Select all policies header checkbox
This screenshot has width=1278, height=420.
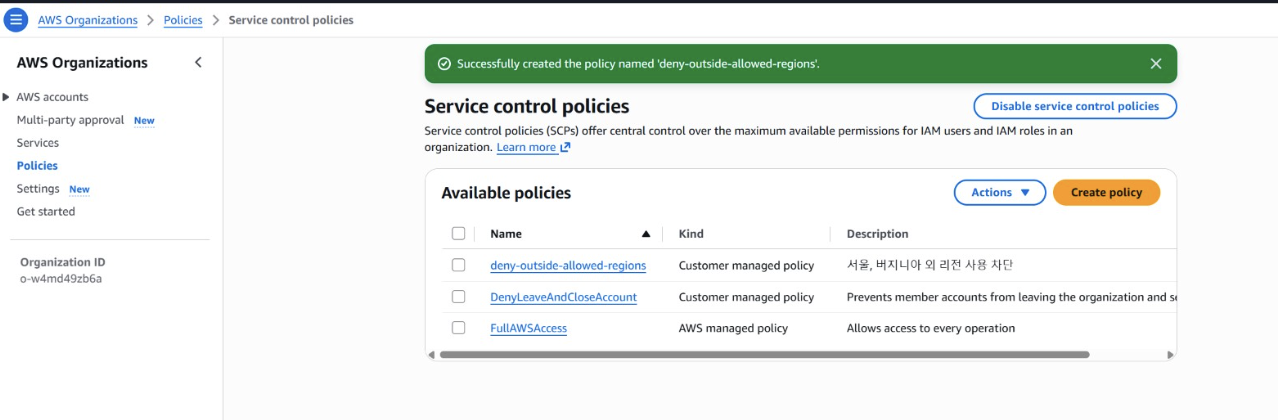(x=458, y=234)
